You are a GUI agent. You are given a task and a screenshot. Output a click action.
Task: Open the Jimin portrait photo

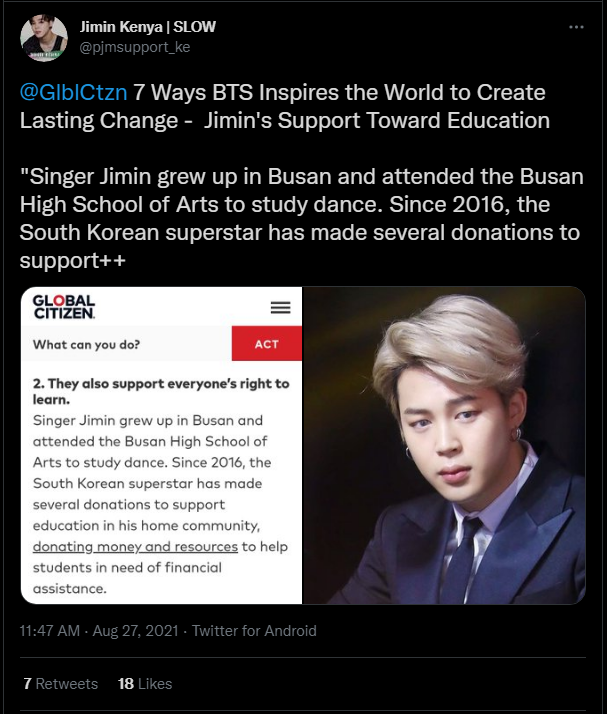tap(444, 445)
